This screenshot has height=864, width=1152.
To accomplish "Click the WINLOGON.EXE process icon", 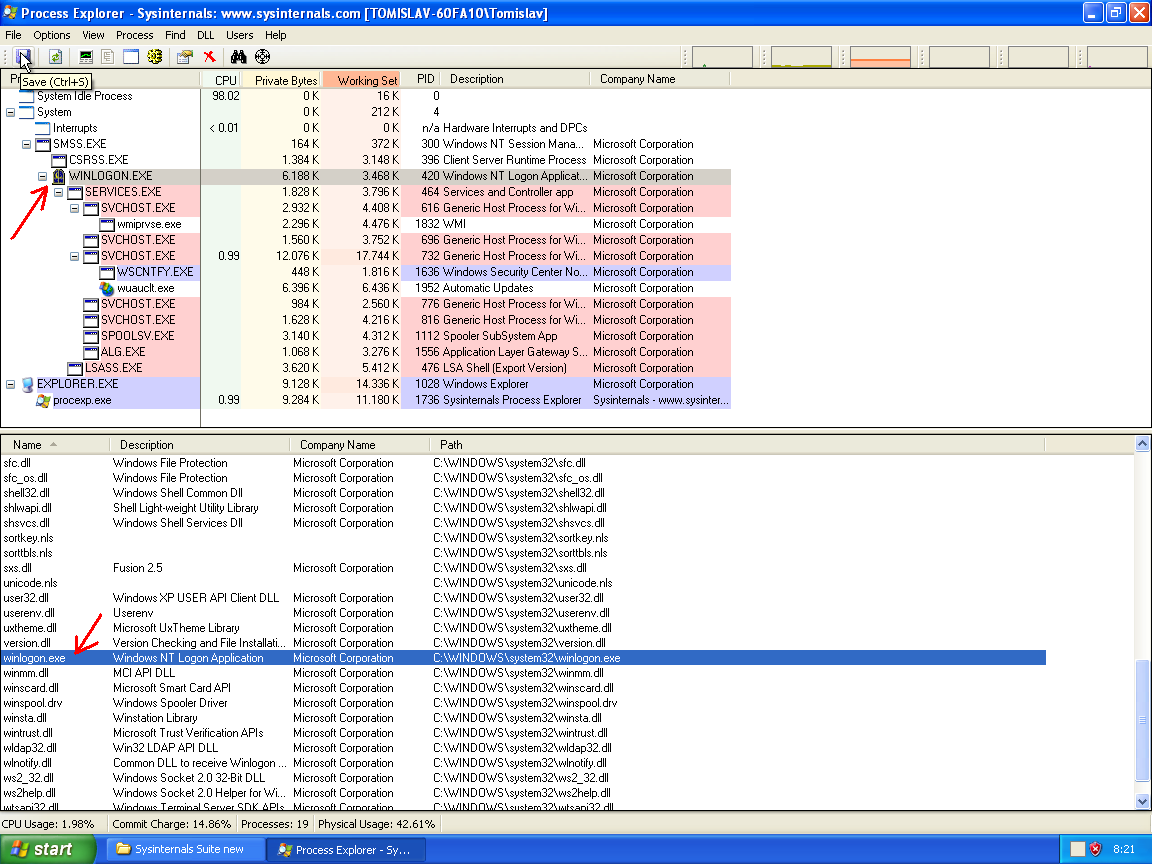I will coord(59,176).
